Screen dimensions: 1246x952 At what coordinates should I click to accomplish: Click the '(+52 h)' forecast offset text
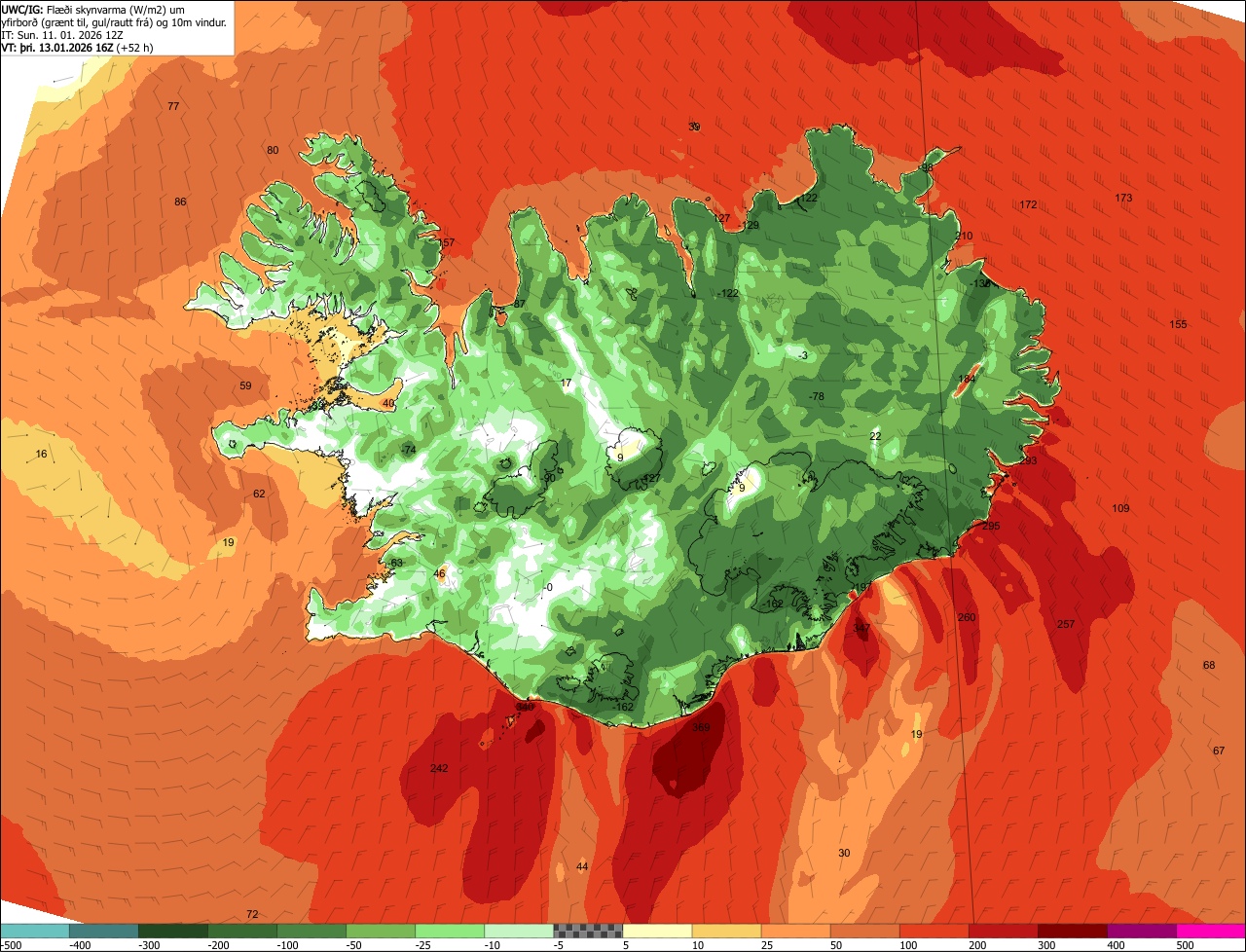(135, 48)
